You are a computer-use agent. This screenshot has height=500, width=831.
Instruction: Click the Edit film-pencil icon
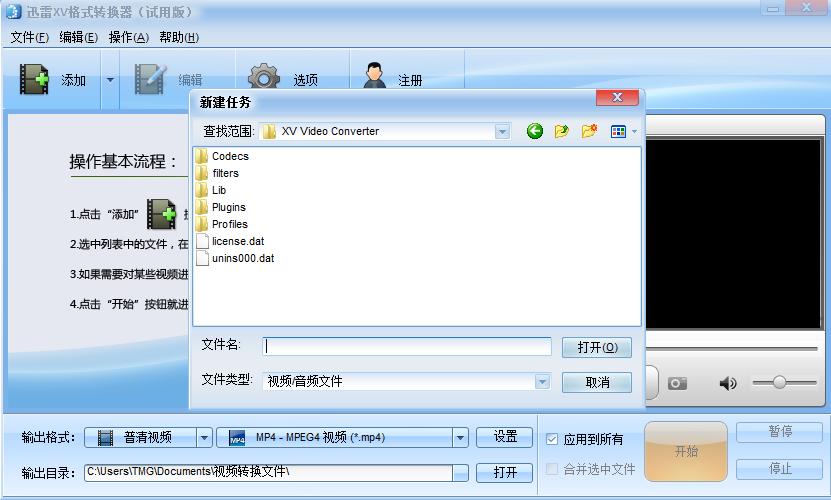150,79
